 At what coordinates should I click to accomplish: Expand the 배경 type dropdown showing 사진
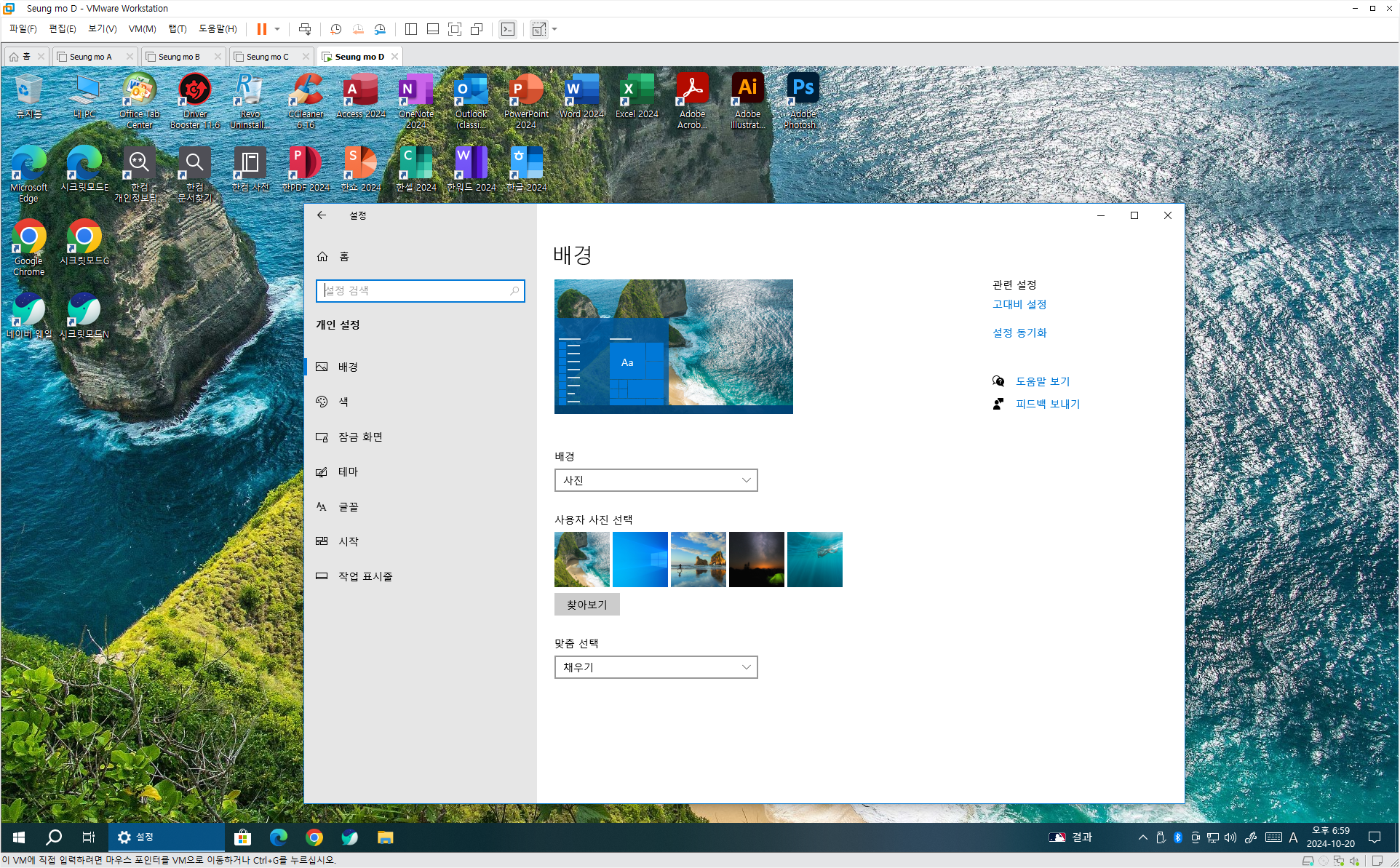(x=656, y=480)
